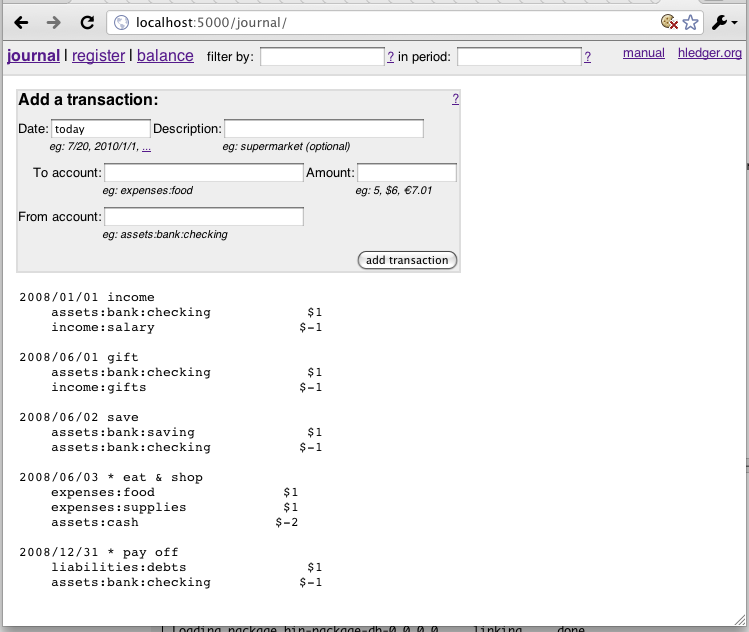Click the Amount input field
This screenshot has height=632, width=749.
(x=406, y=173)
